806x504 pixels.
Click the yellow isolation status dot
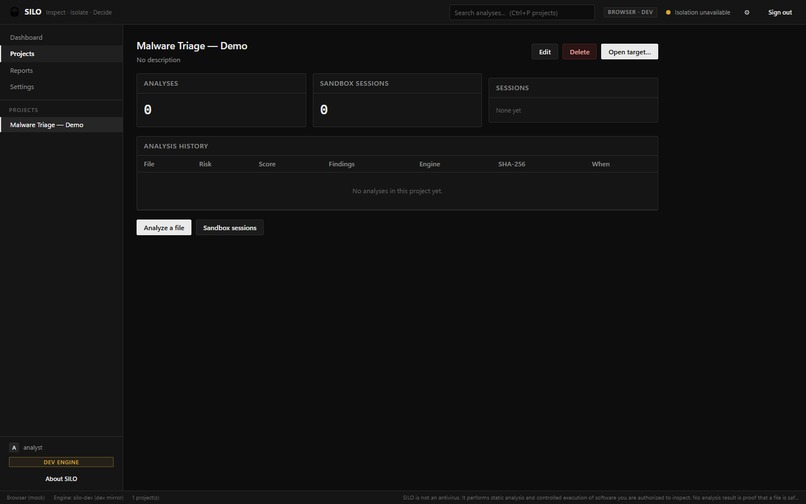coord(668,12)
